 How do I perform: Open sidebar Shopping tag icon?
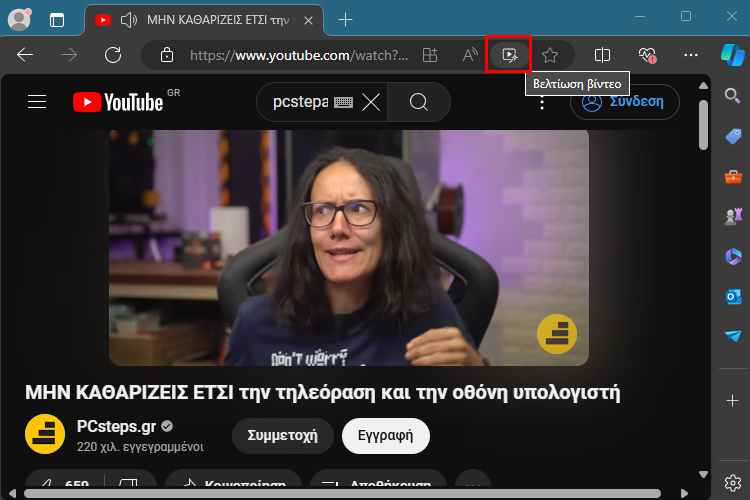(733, 136)
